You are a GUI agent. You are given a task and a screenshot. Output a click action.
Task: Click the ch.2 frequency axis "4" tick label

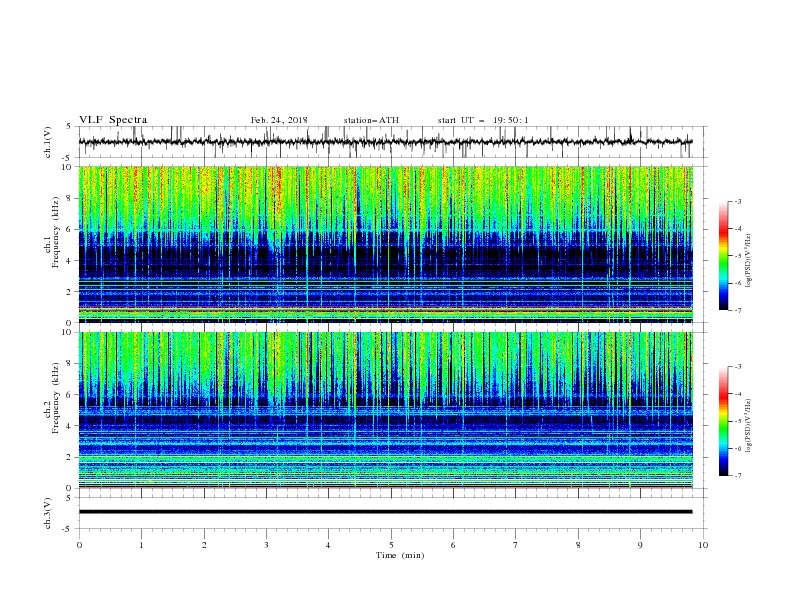tap(71, 426)
